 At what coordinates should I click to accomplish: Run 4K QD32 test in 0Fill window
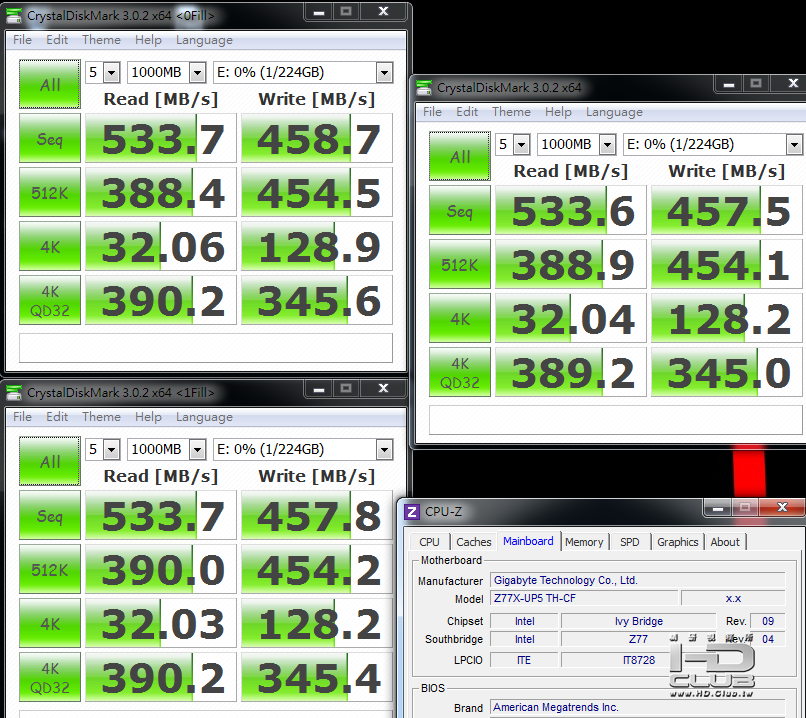point(50,300)
